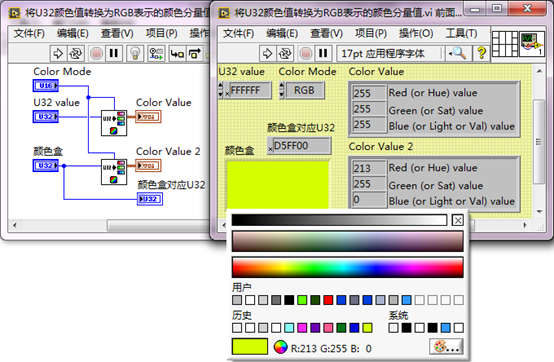Click the Step Into icon
This screenshot has height=362, width=554.
[177, 53]
